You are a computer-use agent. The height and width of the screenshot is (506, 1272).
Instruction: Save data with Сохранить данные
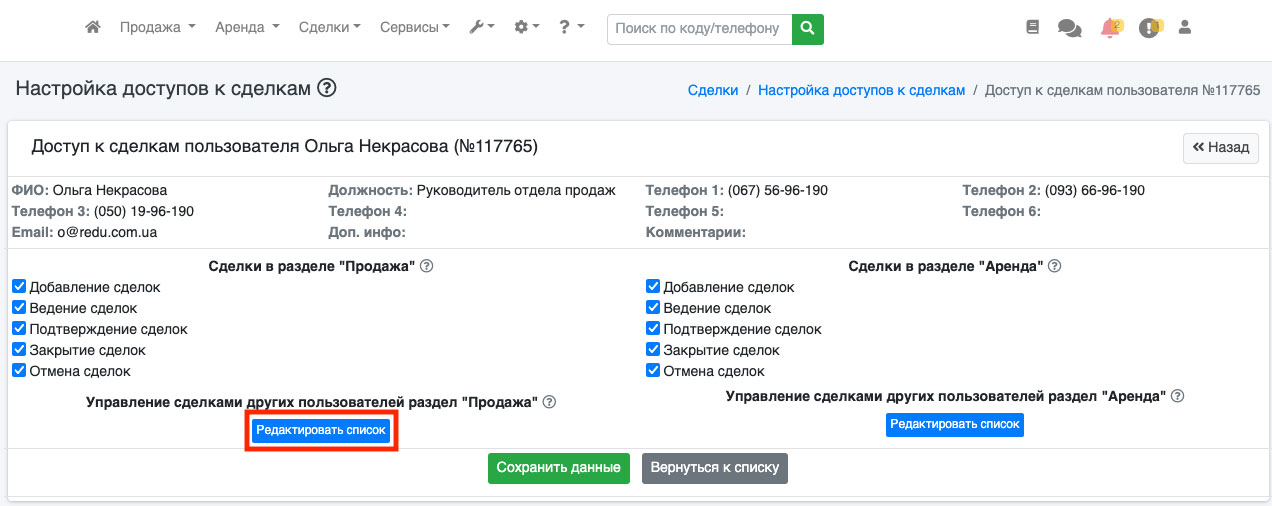click(559, 468)
